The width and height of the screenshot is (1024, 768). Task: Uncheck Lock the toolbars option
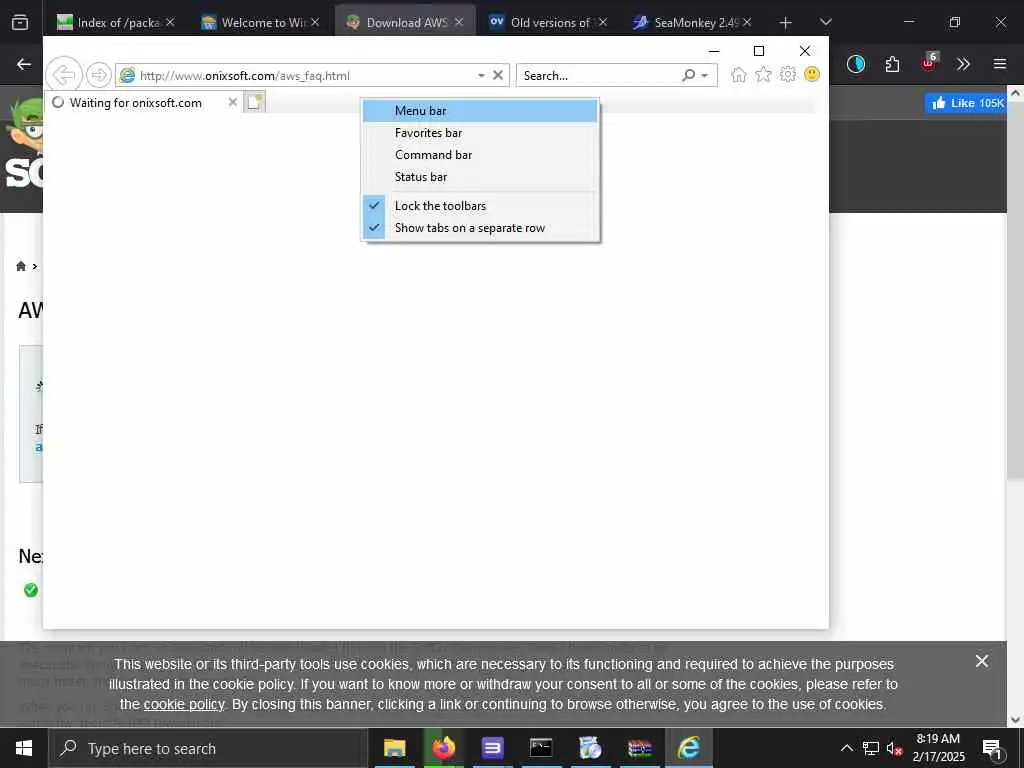[x=480, y=206]
